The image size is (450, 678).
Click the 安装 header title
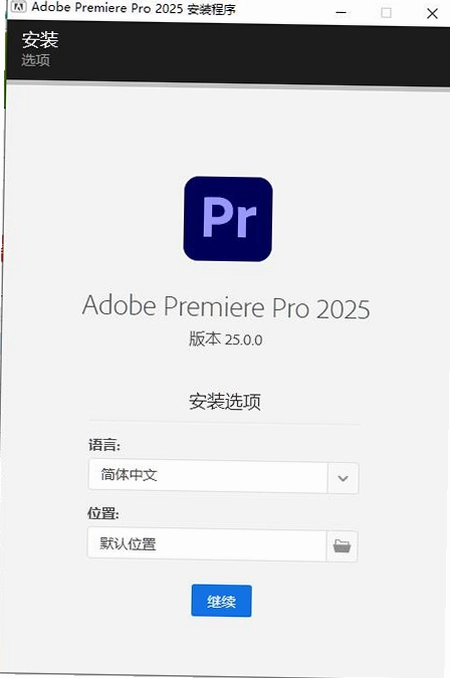[x=40, y=40]
